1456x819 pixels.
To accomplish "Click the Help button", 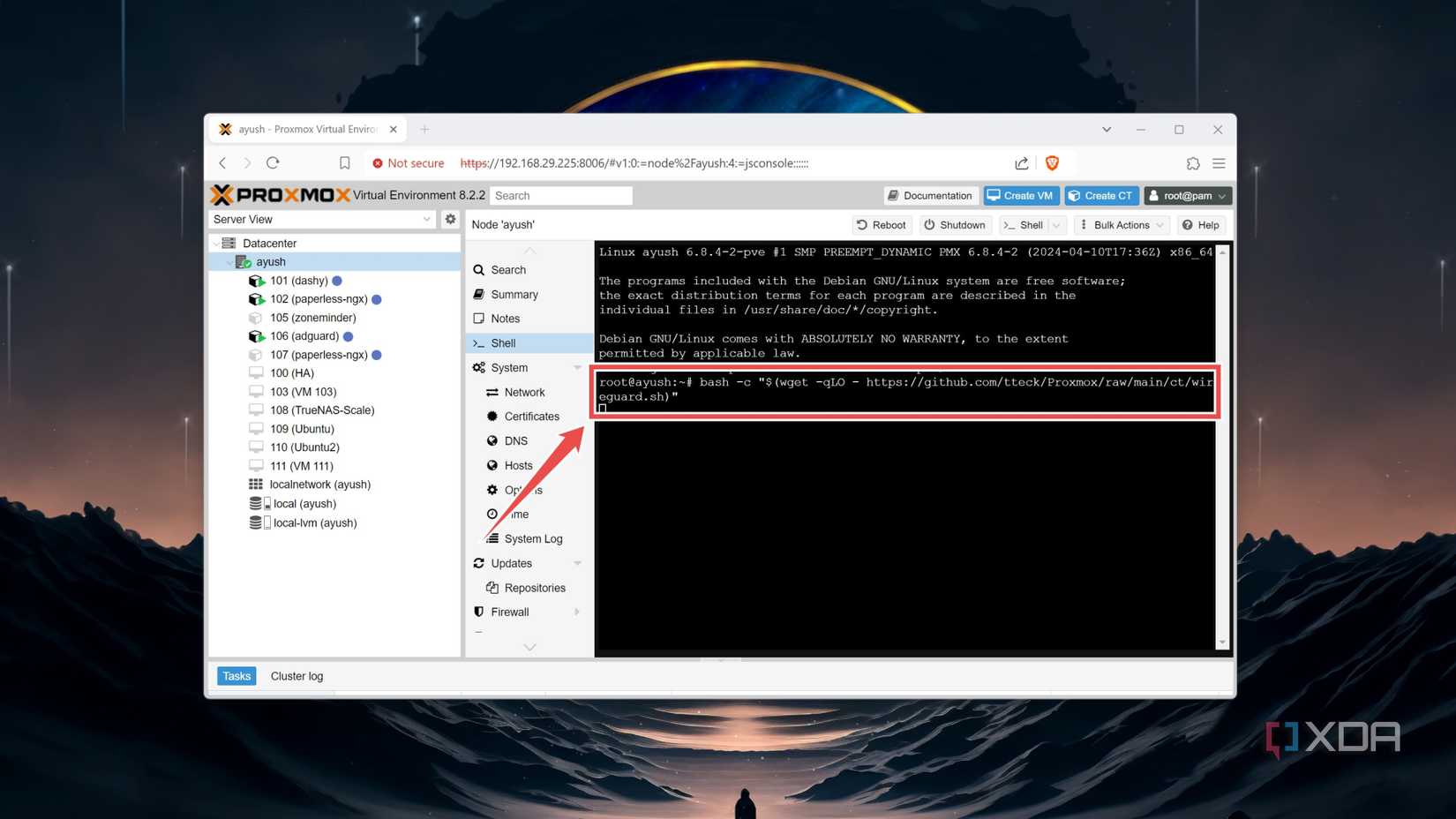I will point(1201,225).
